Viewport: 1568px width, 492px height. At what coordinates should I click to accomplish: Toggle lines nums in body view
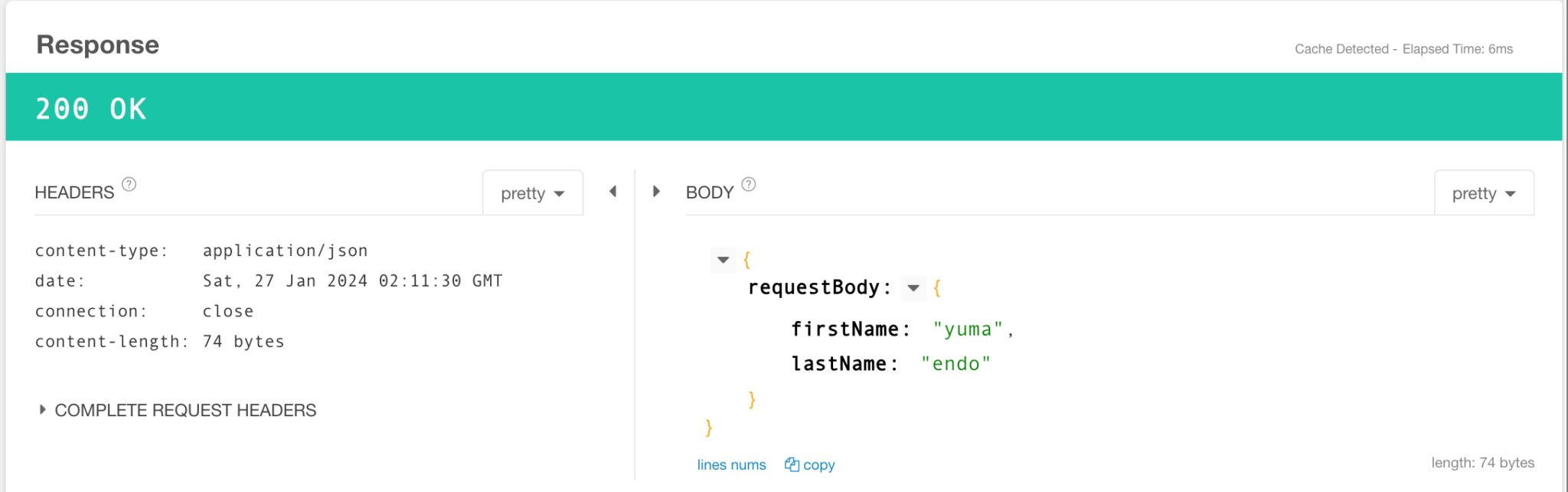click(731, 464)
